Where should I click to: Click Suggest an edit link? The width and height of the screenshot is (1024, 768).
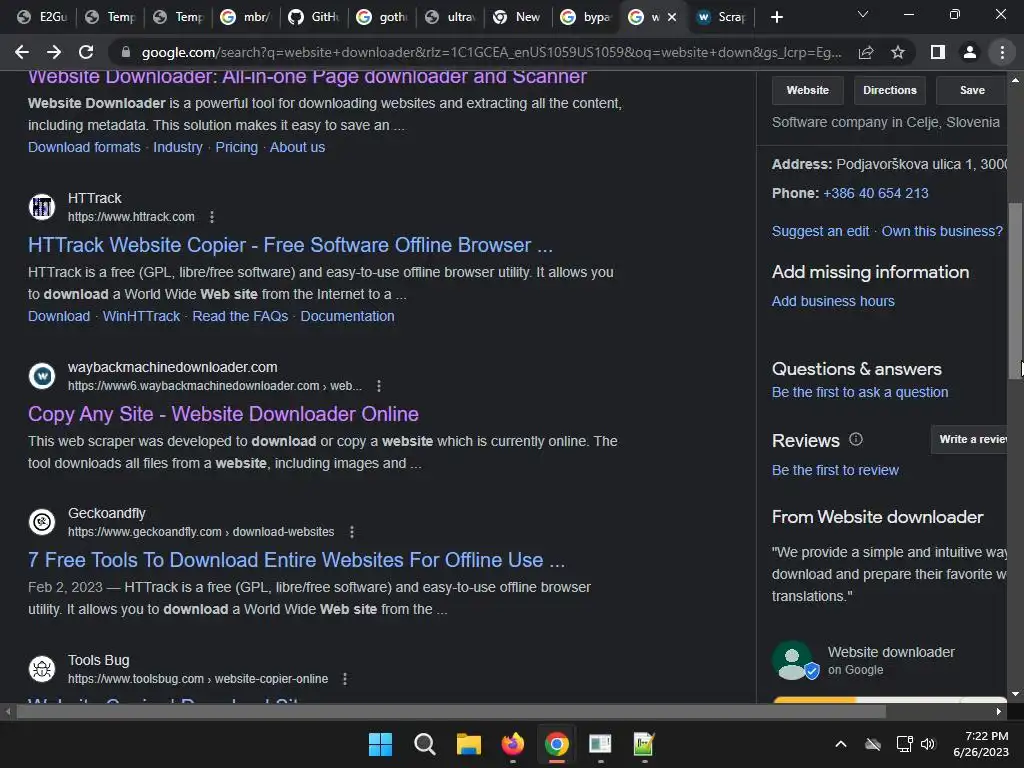[820, 231]
